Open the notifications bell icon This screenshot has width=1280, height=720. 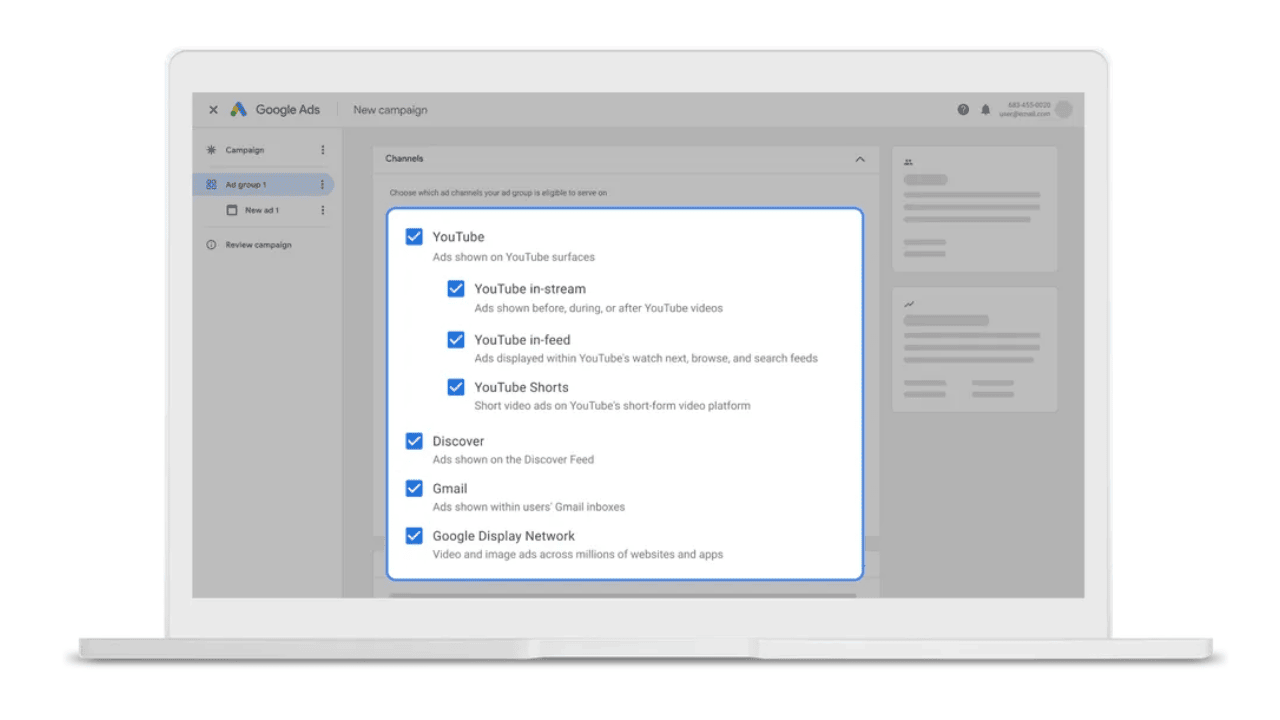985,110
